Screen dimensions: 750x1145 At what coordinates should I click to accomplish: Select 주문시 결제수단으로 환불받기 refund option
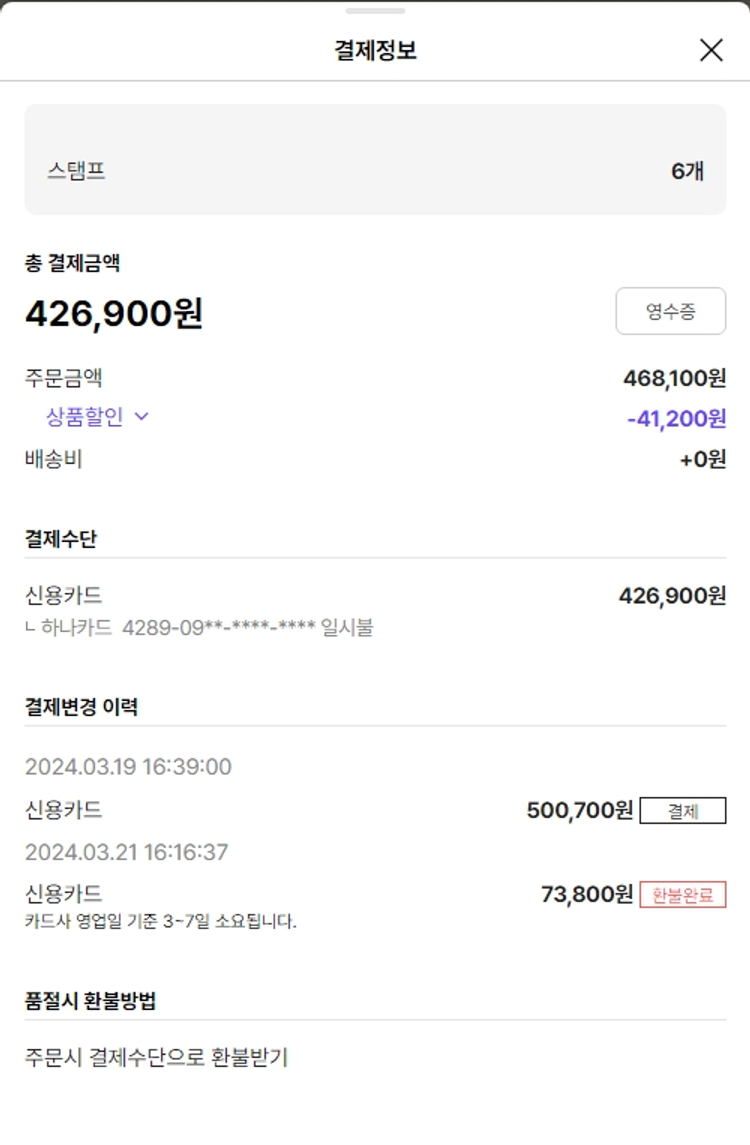156,1057
